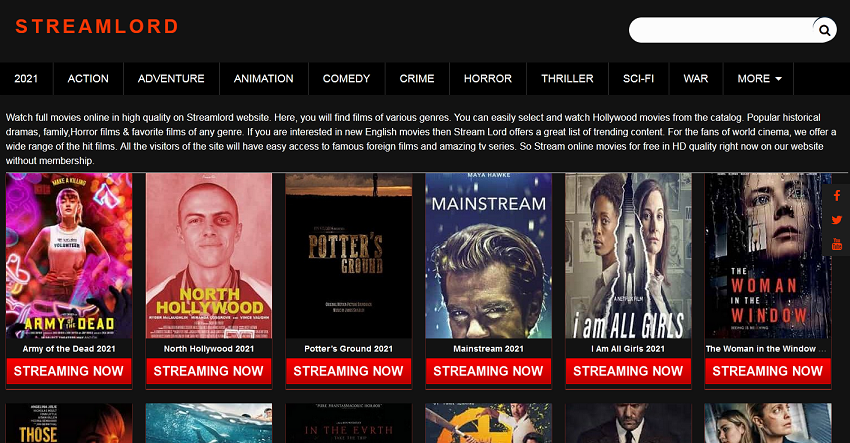Open the I Am All Girls poster

(628, 255)
